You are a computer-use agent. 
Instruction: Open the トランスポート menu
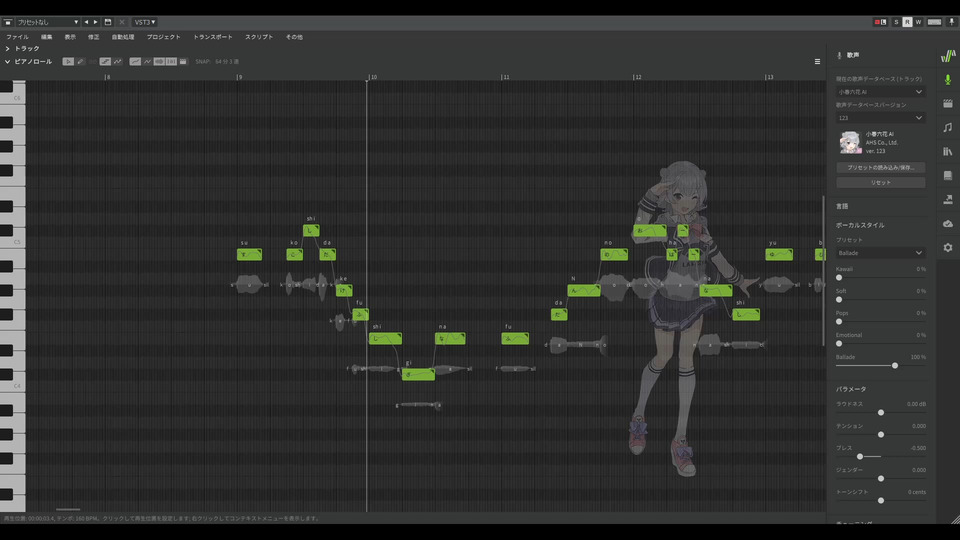click(x=213, y=37)
